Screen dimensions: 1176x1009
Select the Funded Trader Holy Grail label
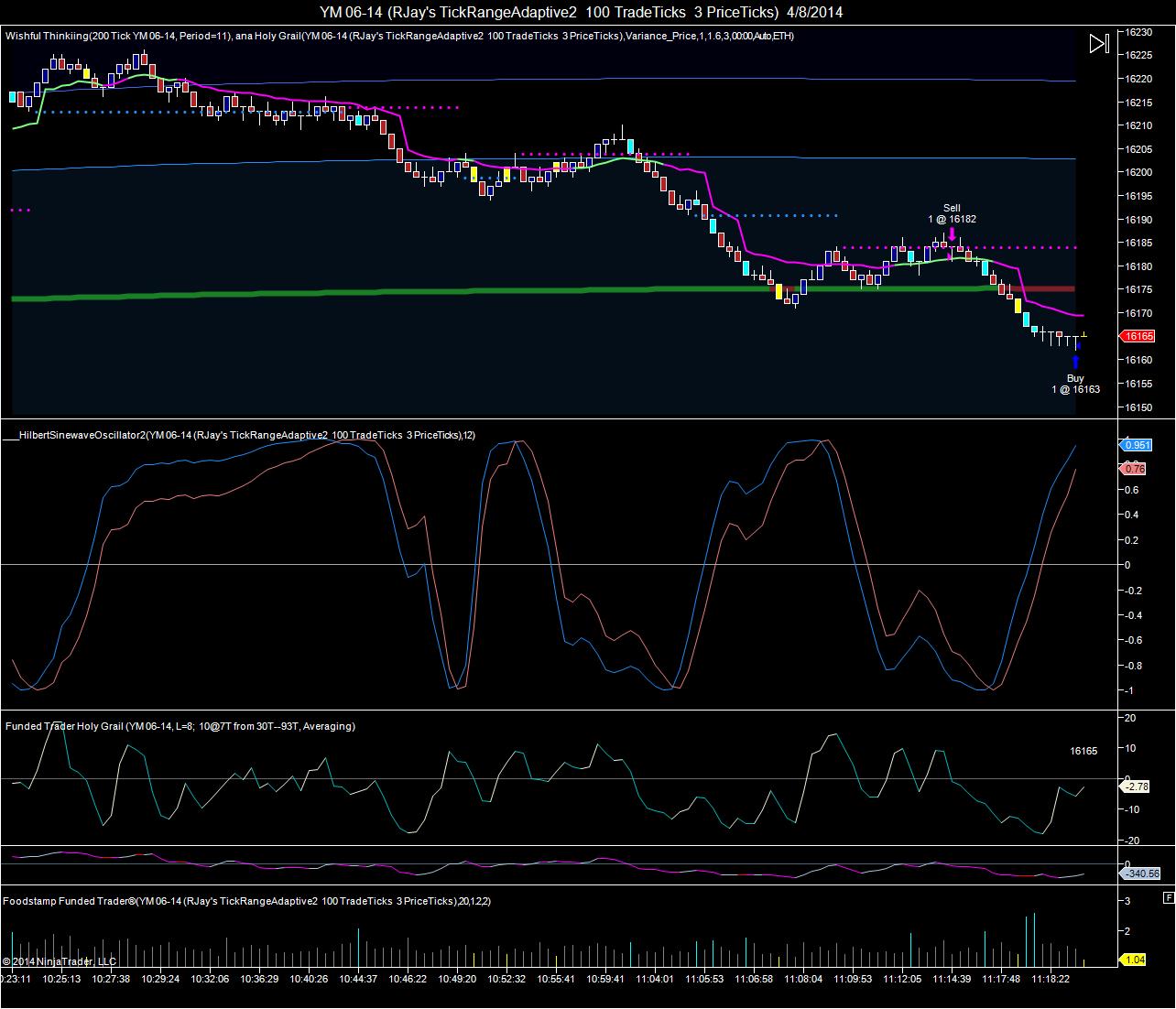pyautogui.click(x=180, y=726)
